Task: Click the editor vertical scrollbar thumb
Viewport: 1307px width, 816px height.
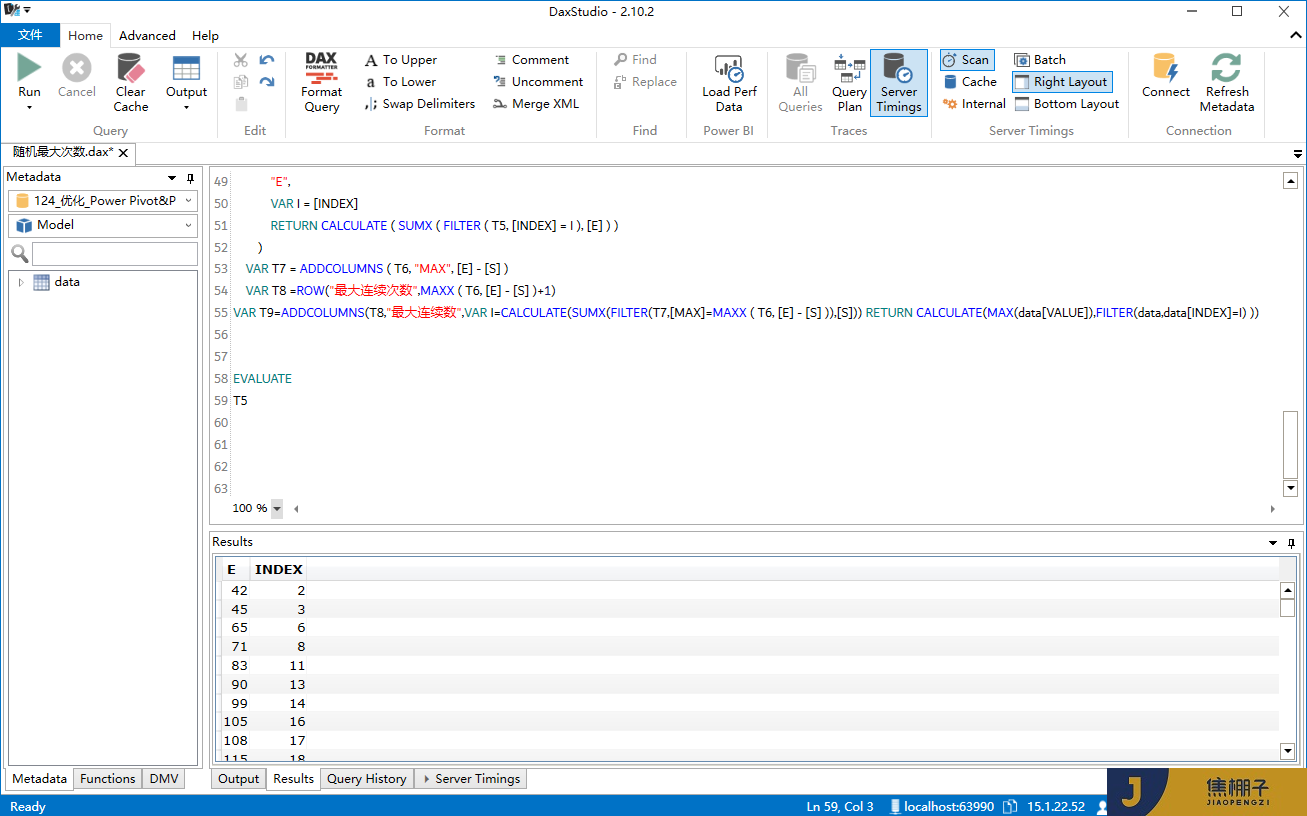Action: [1291, 444]
